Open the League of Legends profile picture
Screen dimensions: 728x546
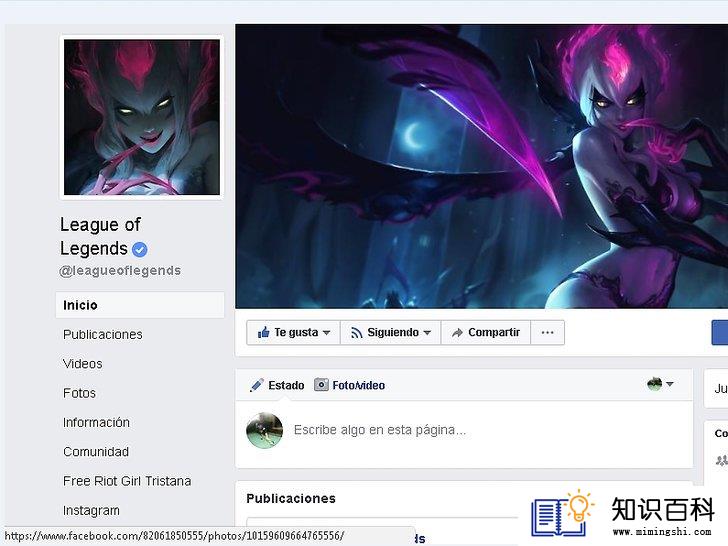142,117
